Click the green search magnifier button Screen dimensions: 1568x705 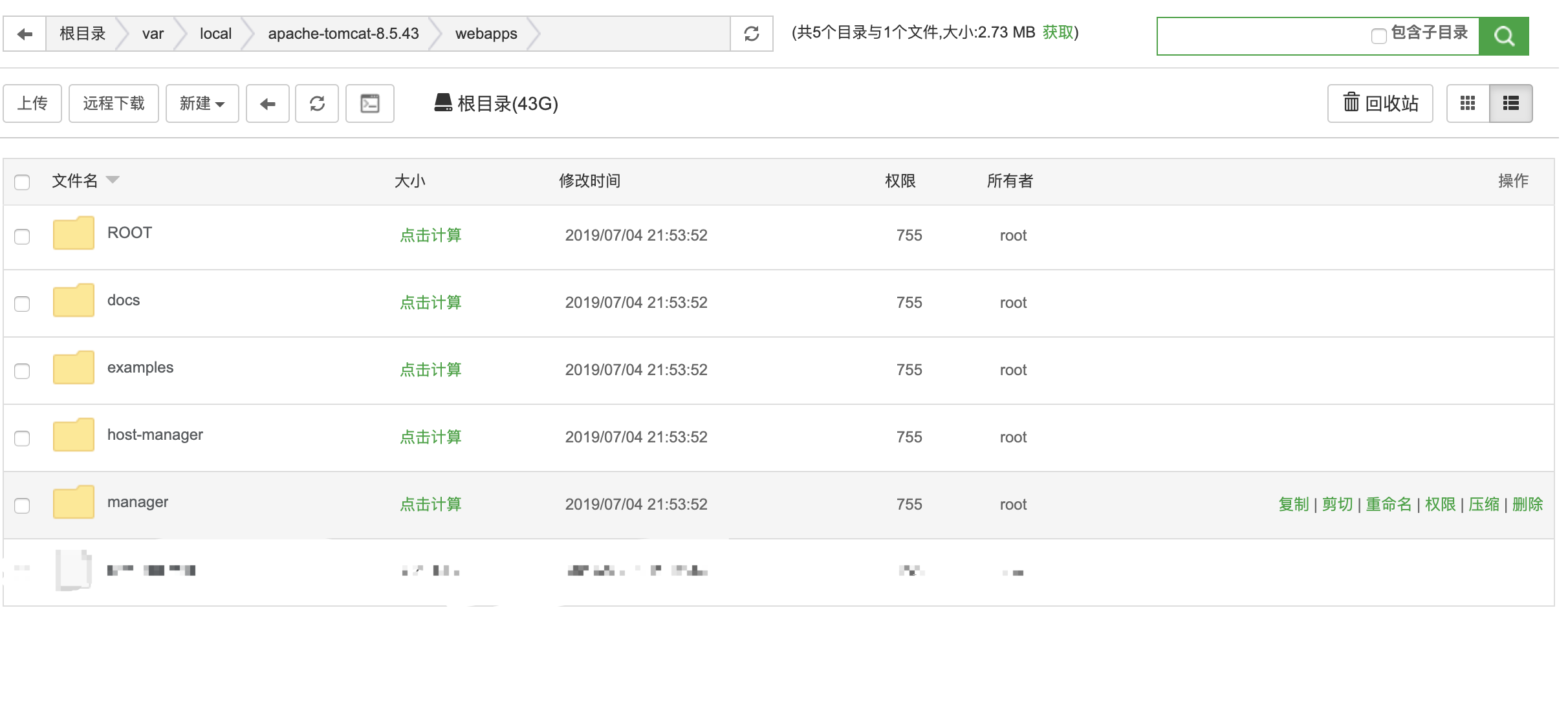(x=1503, y=36)
